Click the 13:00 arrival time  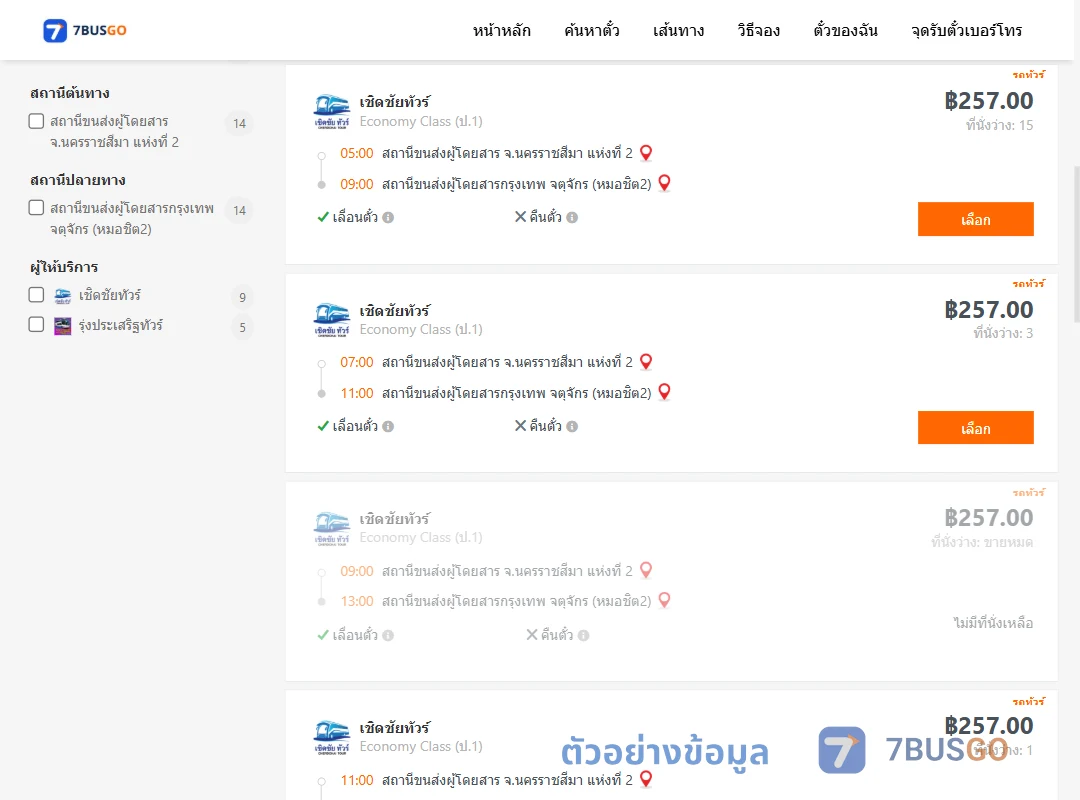357,601
